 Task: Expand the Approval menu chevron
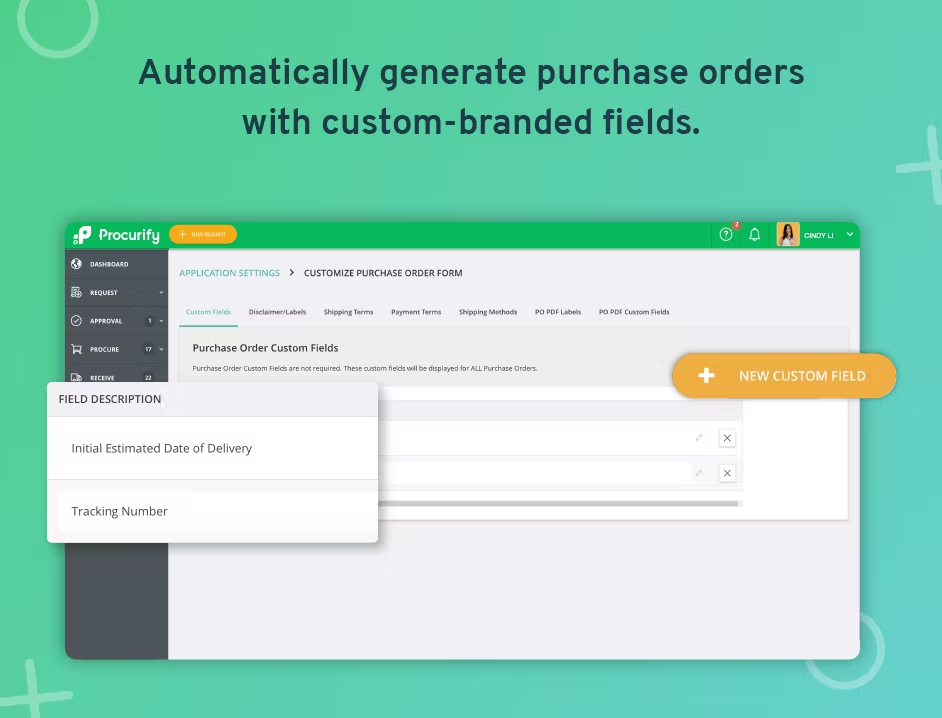161,321
